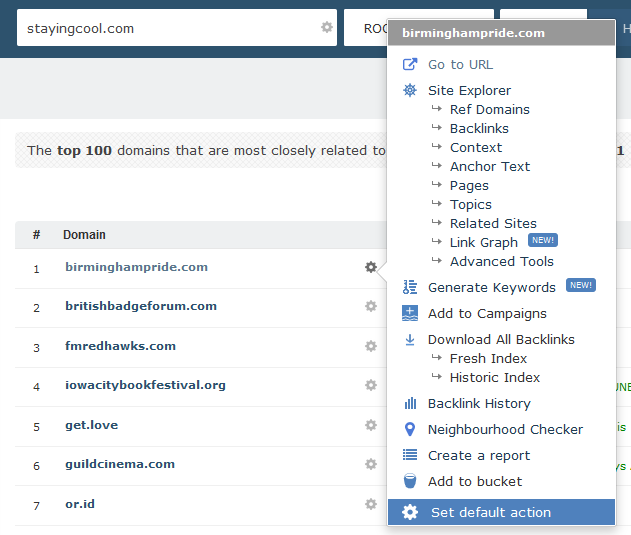This screenshot has height=535, width=631.
Task: Select Generate Keywords menu entry
Action: [491, 287]
